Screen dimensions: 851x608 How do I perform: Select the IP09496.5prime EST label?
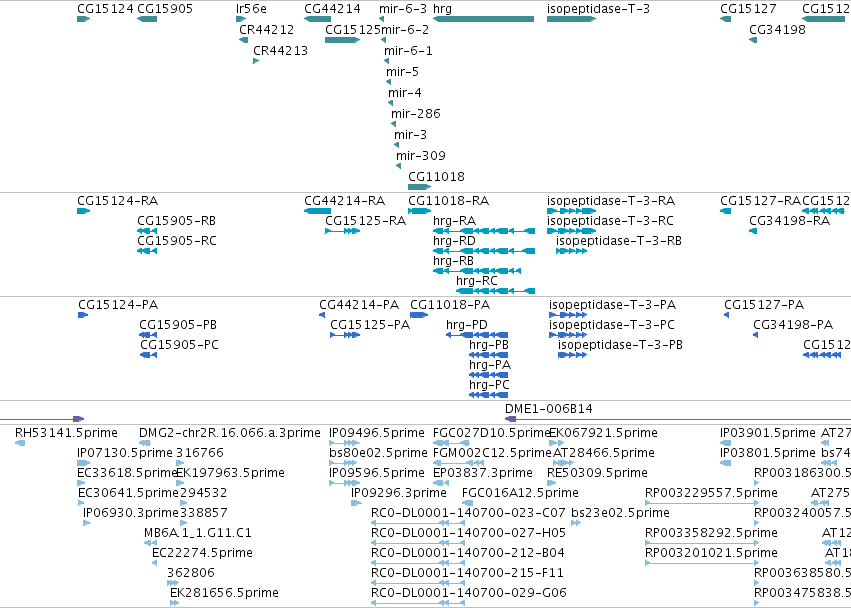tap(377, 433)
